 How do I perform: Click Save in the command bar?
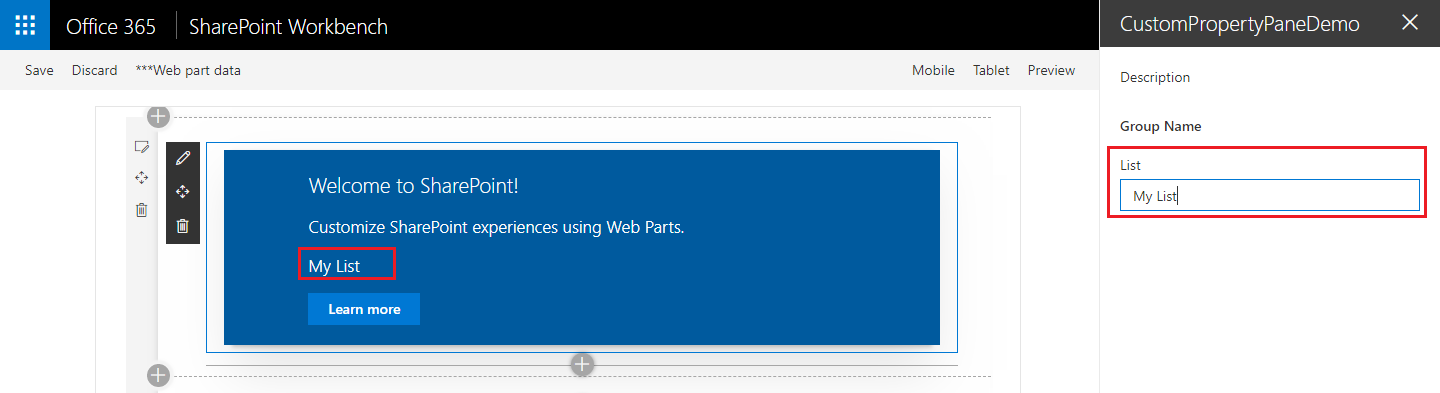tap(39, 70)
